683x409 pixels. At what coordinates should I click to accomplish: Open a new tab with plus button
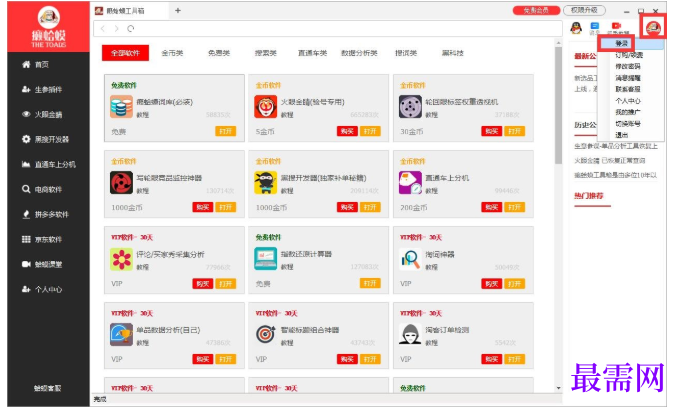pos(178,10)
